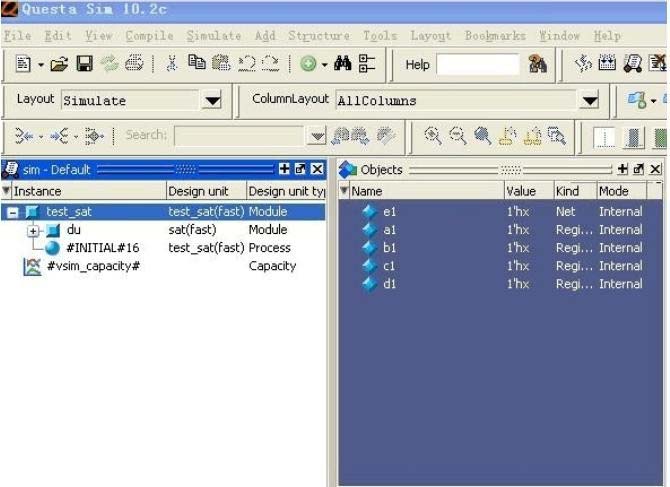Click the Zoom Full filled magnifier icon
Viewport: 670px width, 487px height.
pyautogui.click(x=482, y=136)
